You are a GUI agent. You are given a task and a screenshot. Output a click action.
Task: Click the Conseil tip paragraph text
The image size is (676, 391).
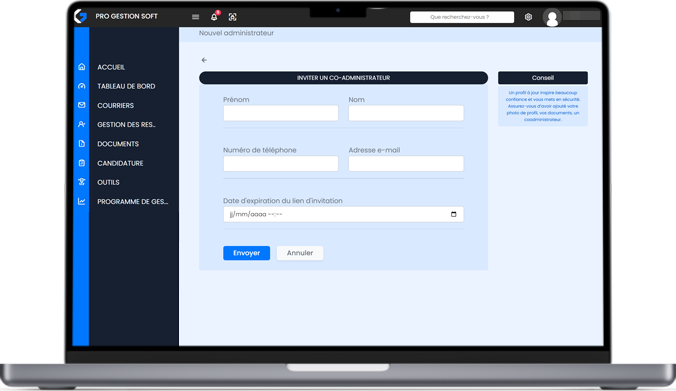tap(542, 106)
